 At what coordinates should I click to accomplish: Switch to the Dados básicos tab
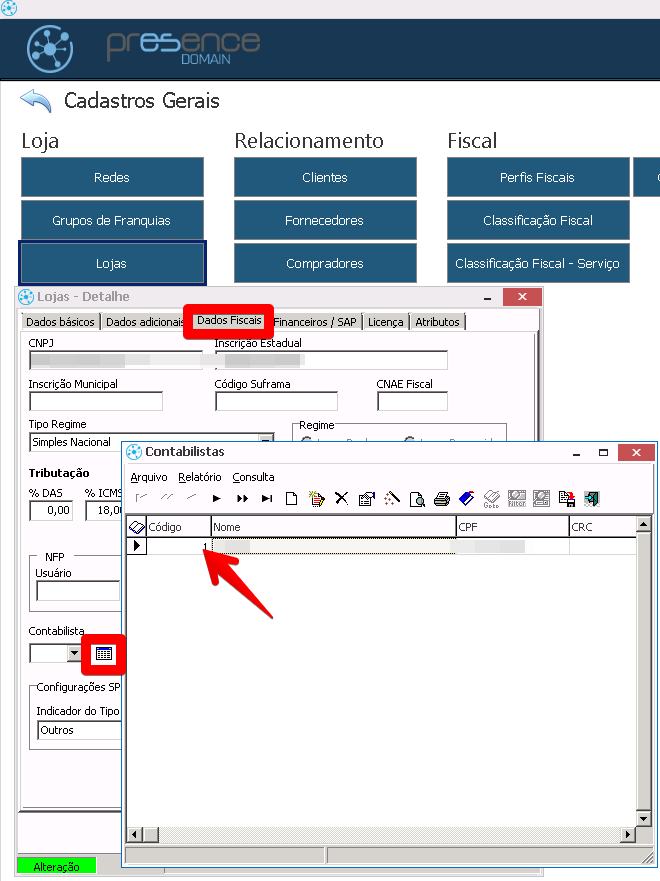pyautogui.click(x=60, y=322)
